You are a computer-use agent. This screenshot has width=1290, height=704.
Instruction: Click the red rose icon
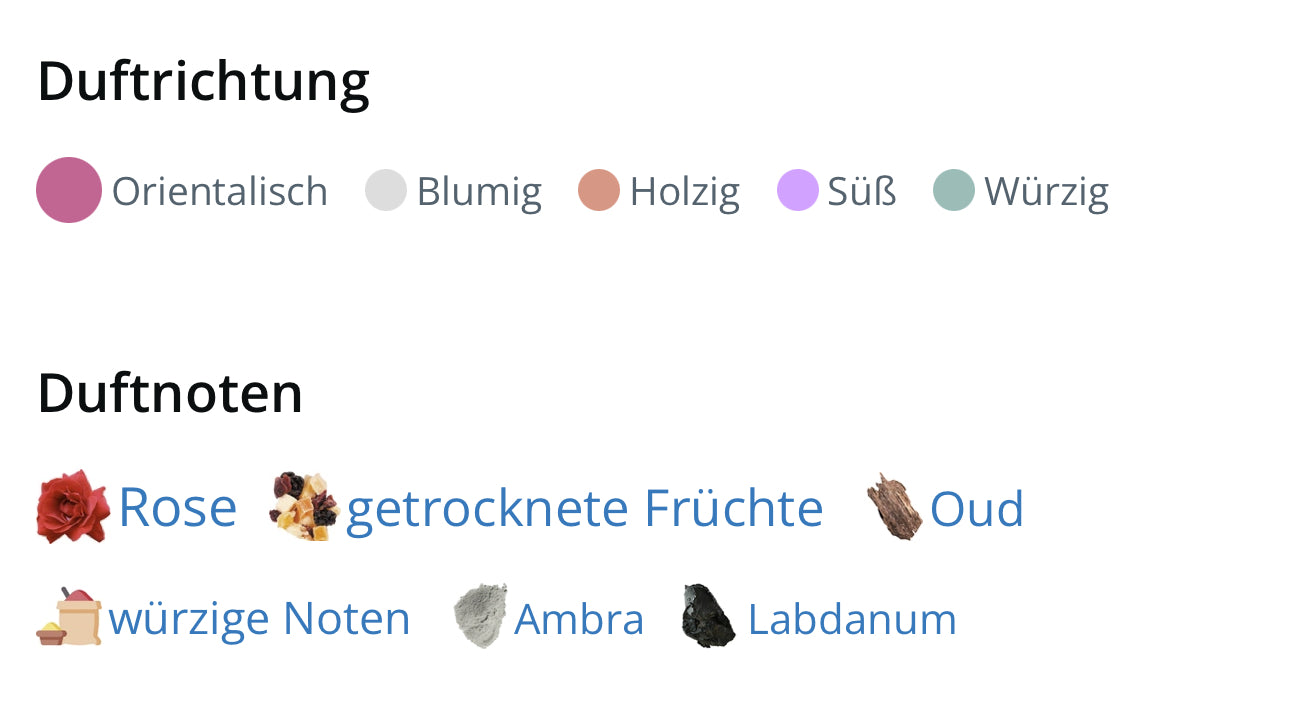coord(72,507)
